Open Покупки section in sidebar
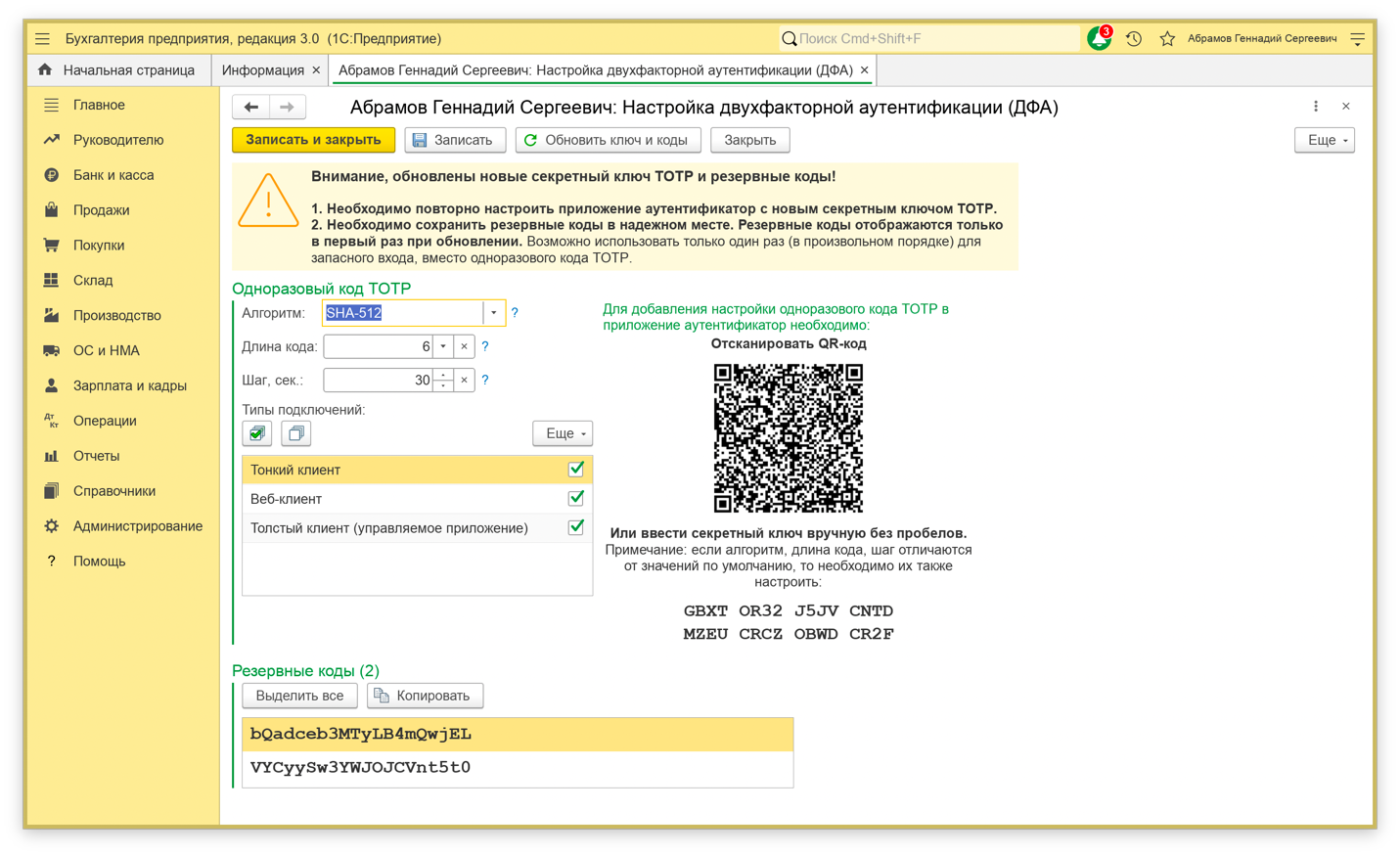Viewport: 1400px width, 856px height. [99, 246]
